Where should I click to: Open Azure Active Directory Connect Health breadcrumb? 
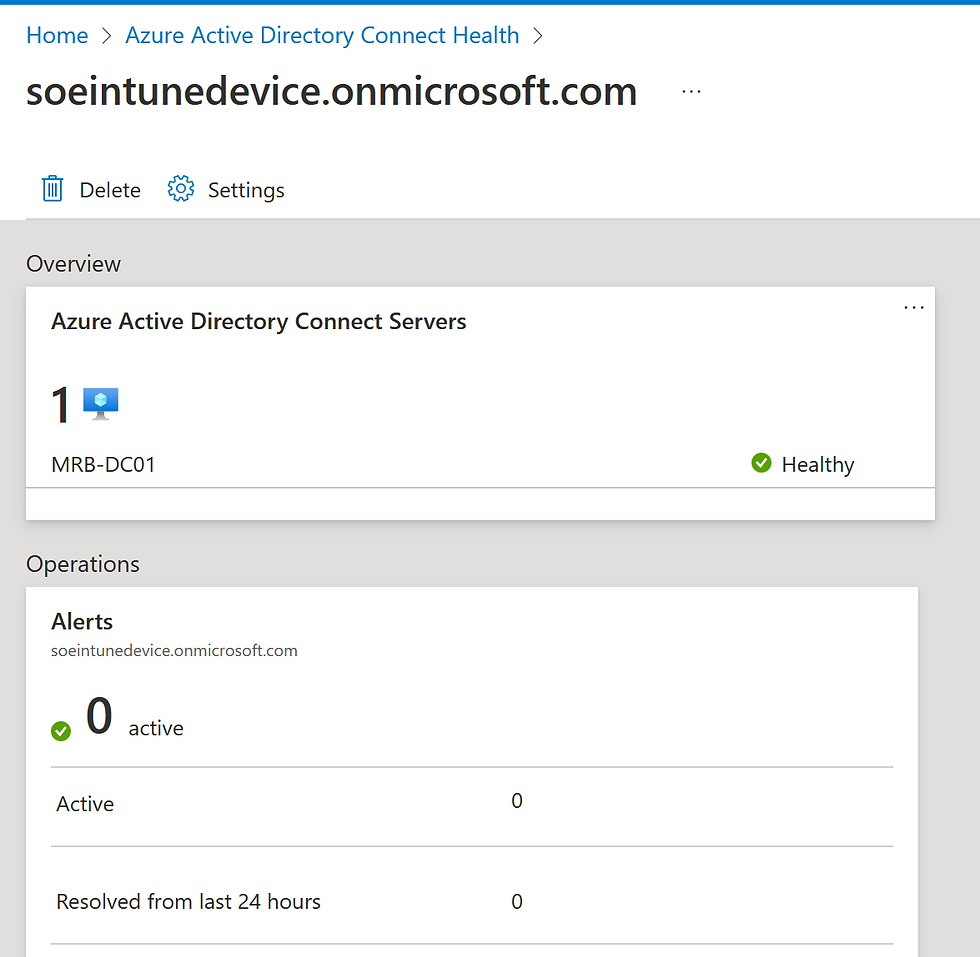coord(322,36)
